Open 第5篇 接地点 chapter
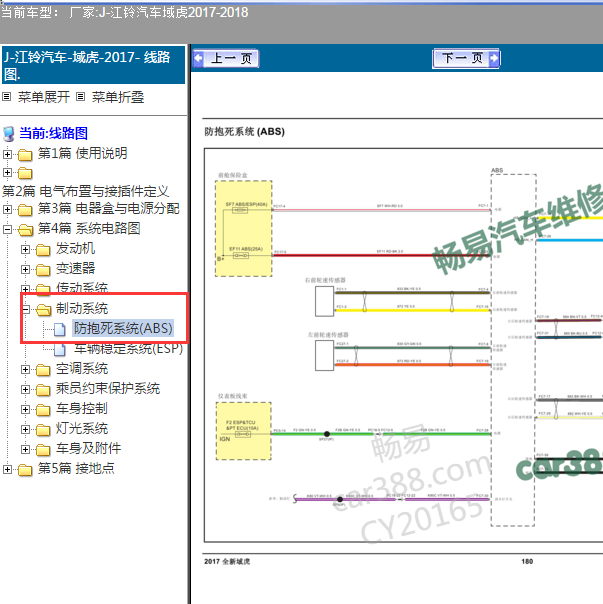The width and height of the screenshot is (603, 604). (x=76, y=468)
